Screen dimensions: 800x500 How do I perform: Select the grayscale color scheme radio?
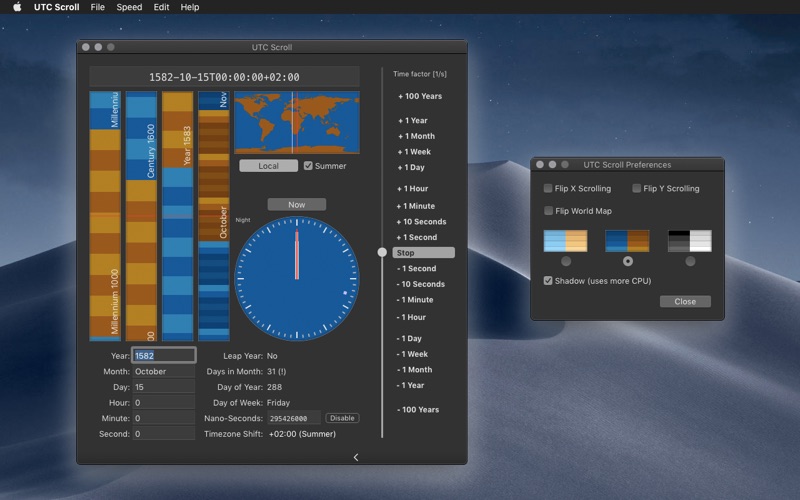(690, 261)
